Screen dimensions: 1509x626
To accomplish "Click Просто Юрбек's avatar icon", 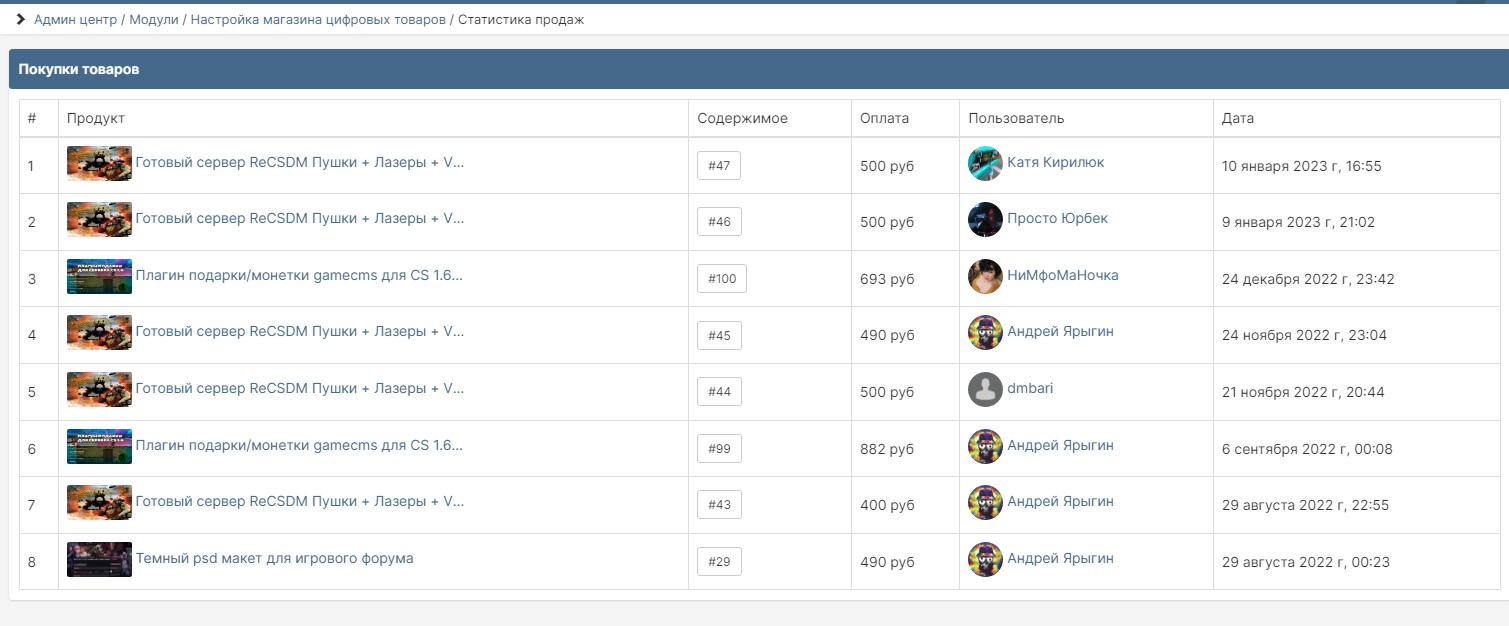I will click(985, 220).
